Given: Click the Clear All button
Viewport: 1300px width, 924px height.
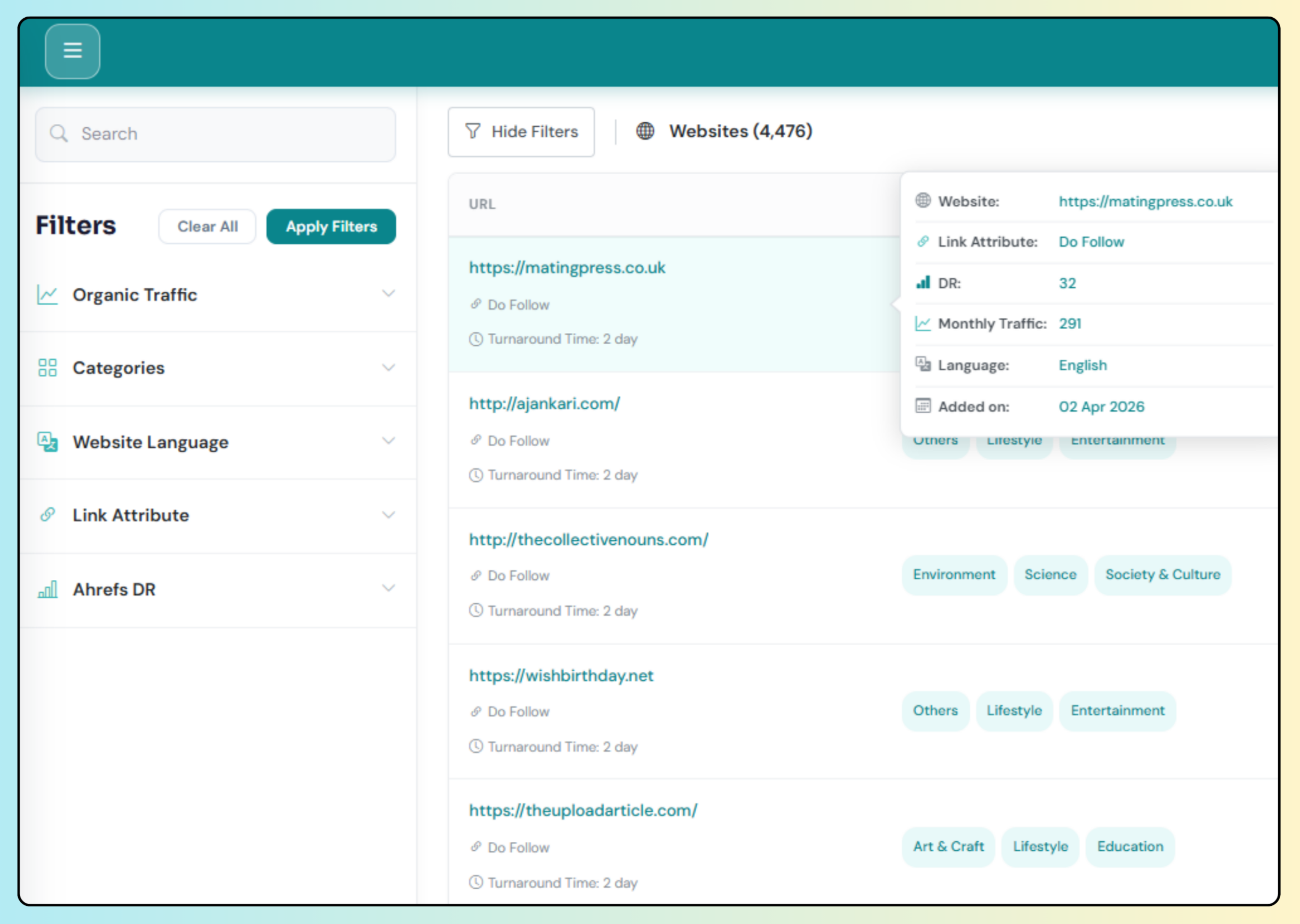Looking at the screenshot, I should tap(207, 226).
